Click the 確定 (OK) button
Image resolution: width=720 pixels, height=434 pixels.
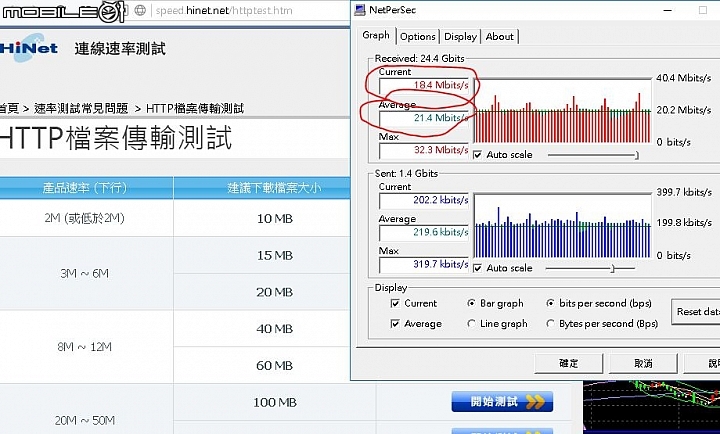[568, 363]
